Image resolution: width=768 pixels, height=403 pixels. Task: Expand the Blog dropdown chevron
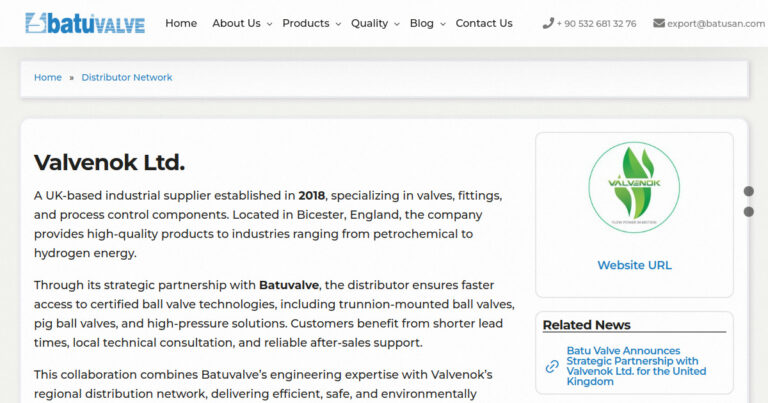coord(442,24)
